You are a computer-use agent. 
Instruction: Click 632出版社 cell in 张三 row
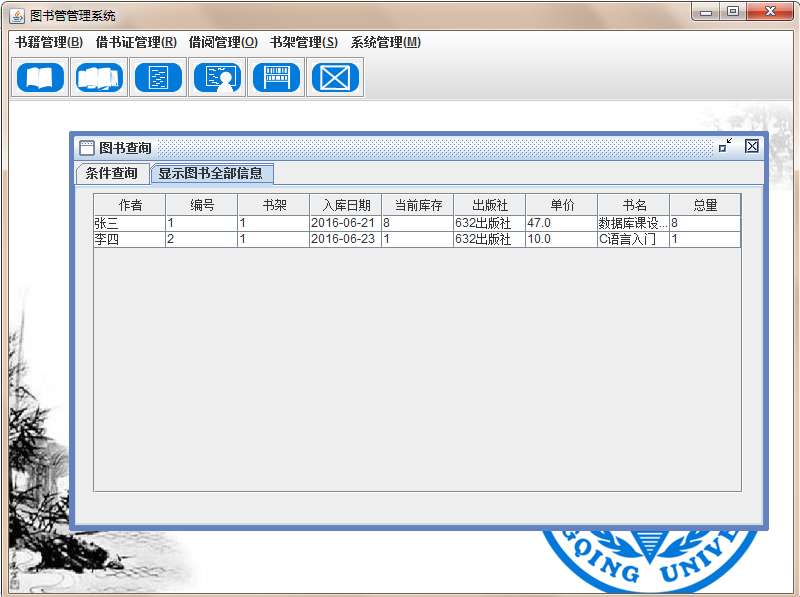(x=489, y=223)
